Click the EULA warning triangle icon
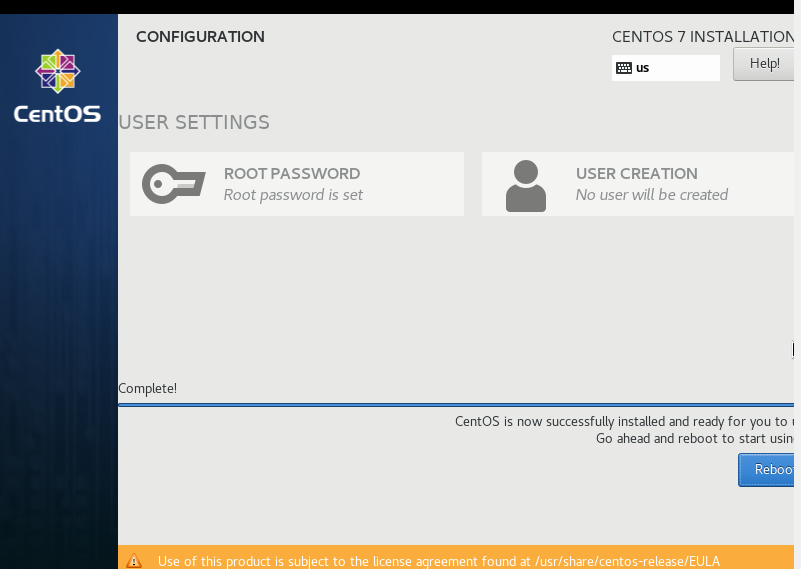The height and width of the screenshot is (569, 801). [x=134, y=560]
